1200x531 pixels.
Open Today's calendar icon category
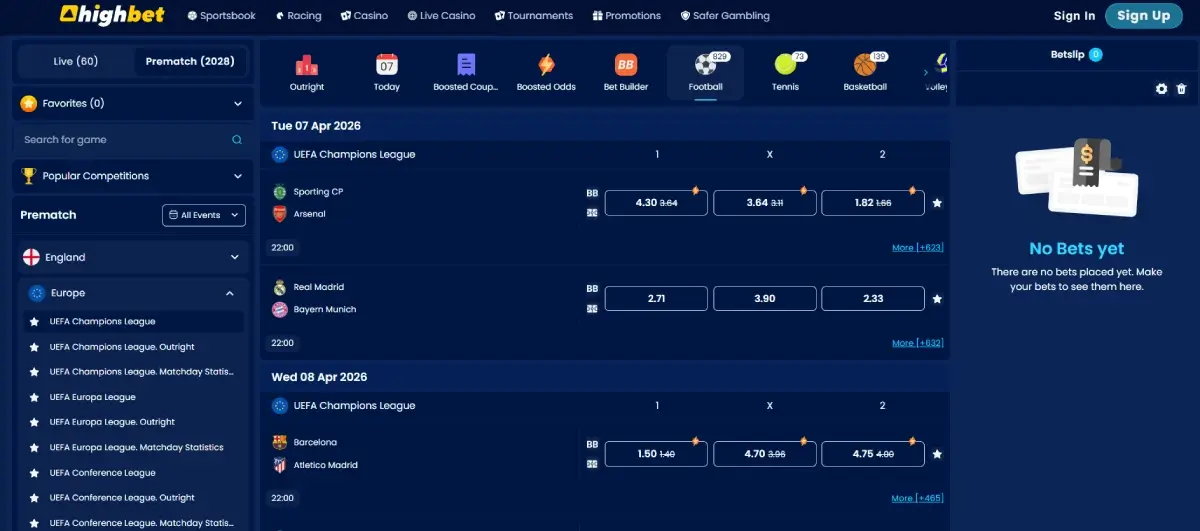click(387, 66)
